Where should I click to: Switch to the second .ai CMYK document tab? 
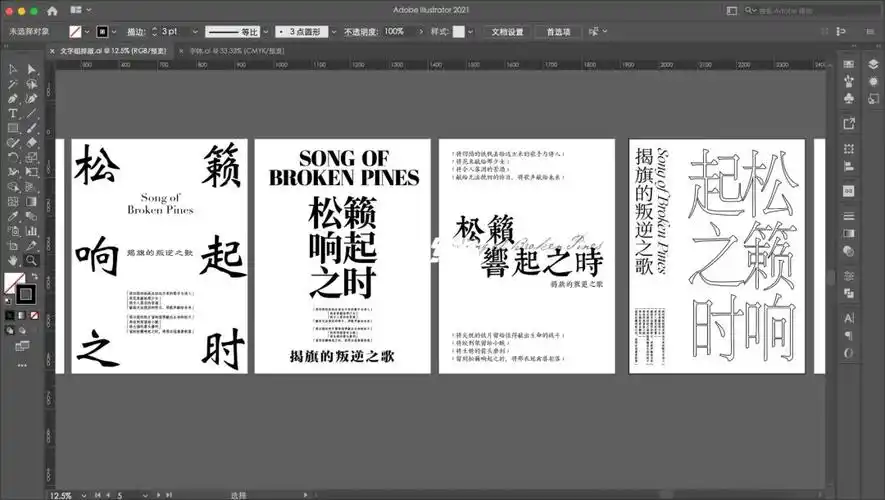click(x=236, y=51)
